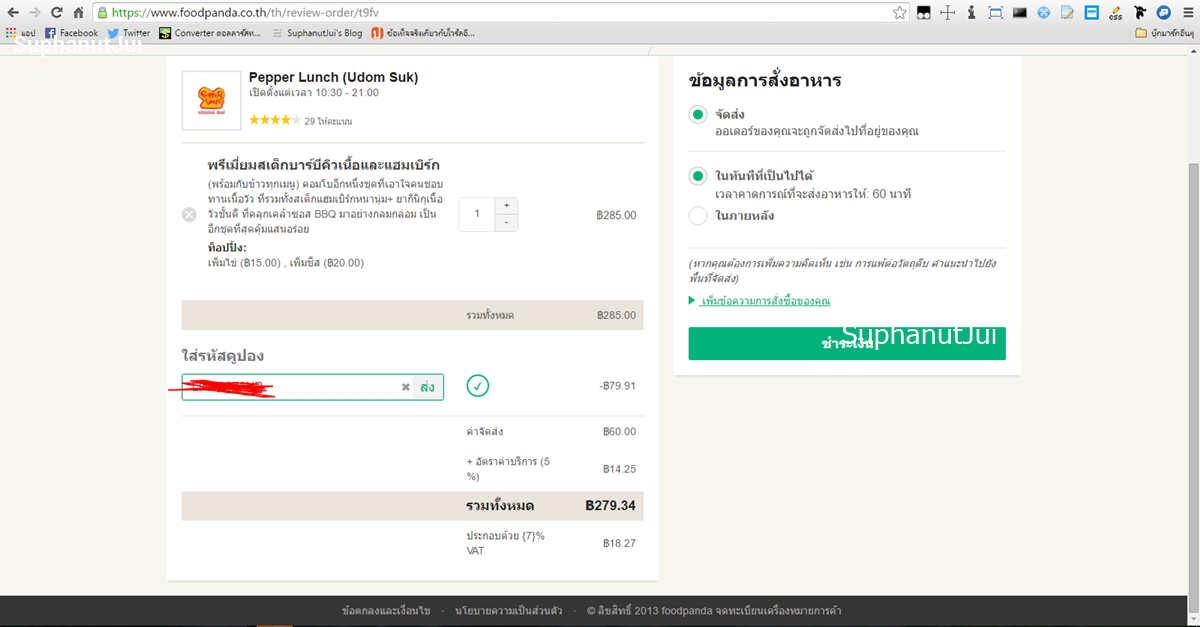The height and width of the screenshot is (627, 1200).
Task: Click the ฿18.27 VAT amount
Action: coord(619,543)
